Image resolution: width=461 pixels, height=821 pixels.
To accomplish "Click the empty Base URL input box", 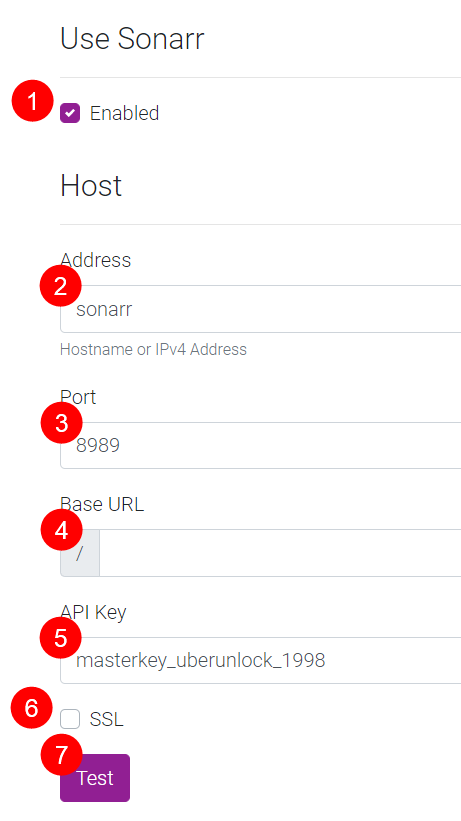I will pos(280,553).
